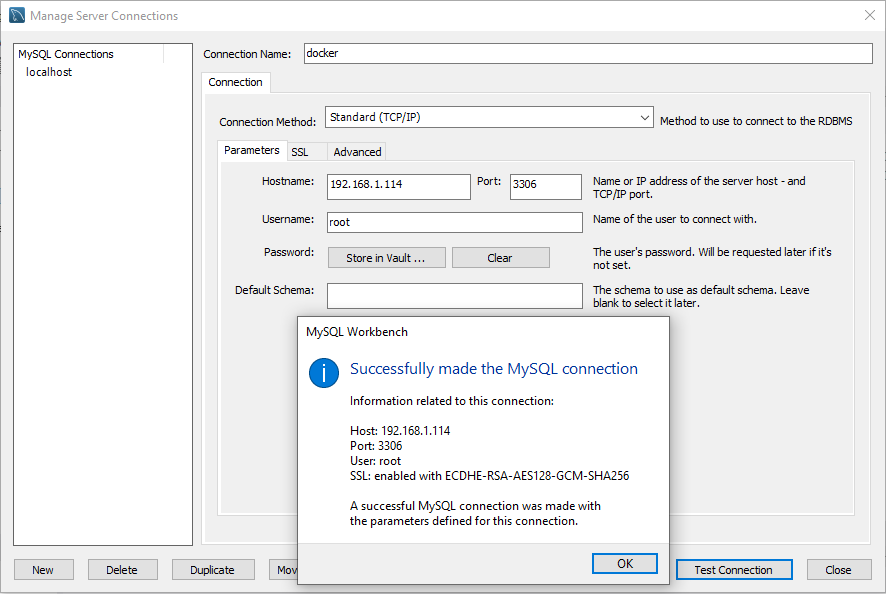The height and width of the screenshot is (594, 886).
Task: Focus the Port input field
Action: [545, 186]
